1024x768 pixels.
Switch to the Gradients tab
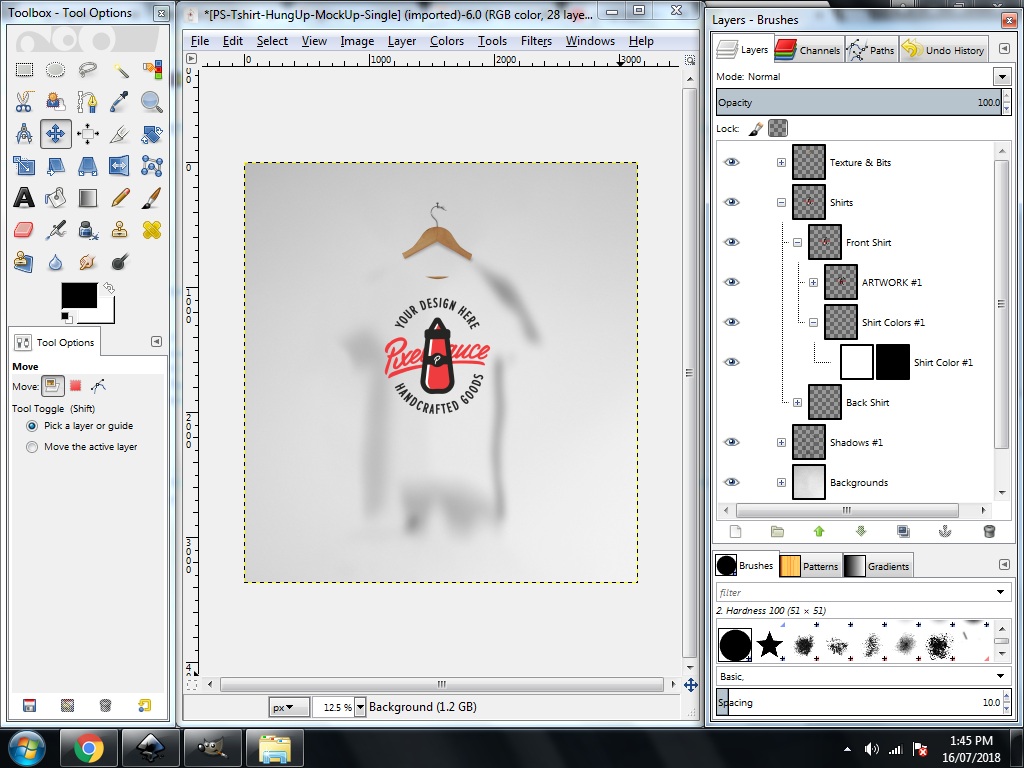878,566
